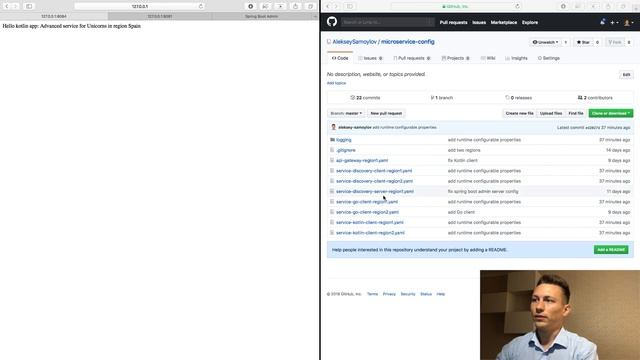Click aleksey-samoylov latest commit author

(x=355, y=127)
